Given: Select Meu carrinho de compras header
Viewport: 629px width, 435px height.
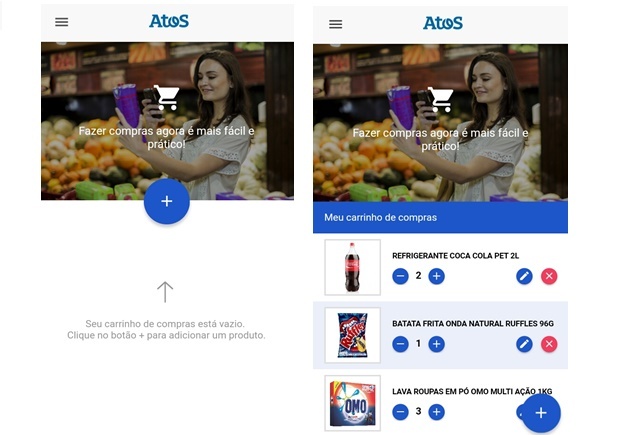Looking at the screenshot, I should coord(440,217).
